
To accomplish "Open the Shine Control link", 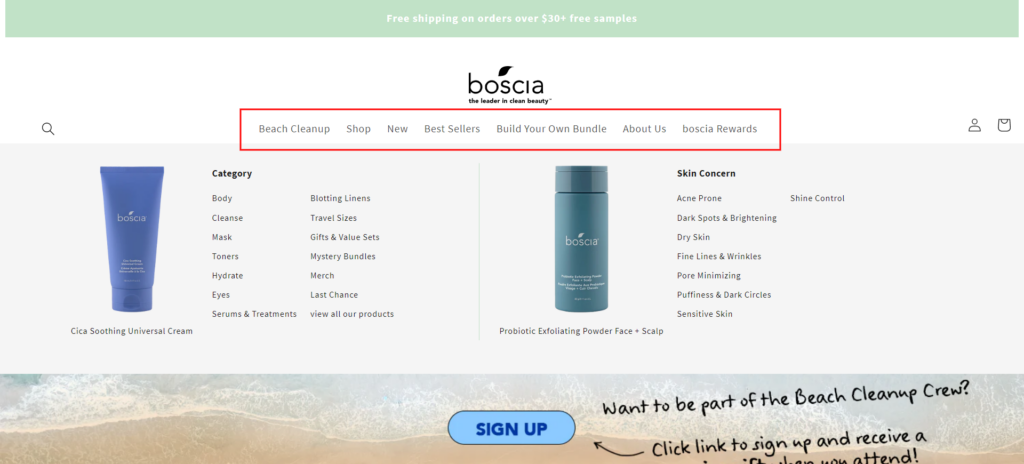I will (x=817, y=199).
